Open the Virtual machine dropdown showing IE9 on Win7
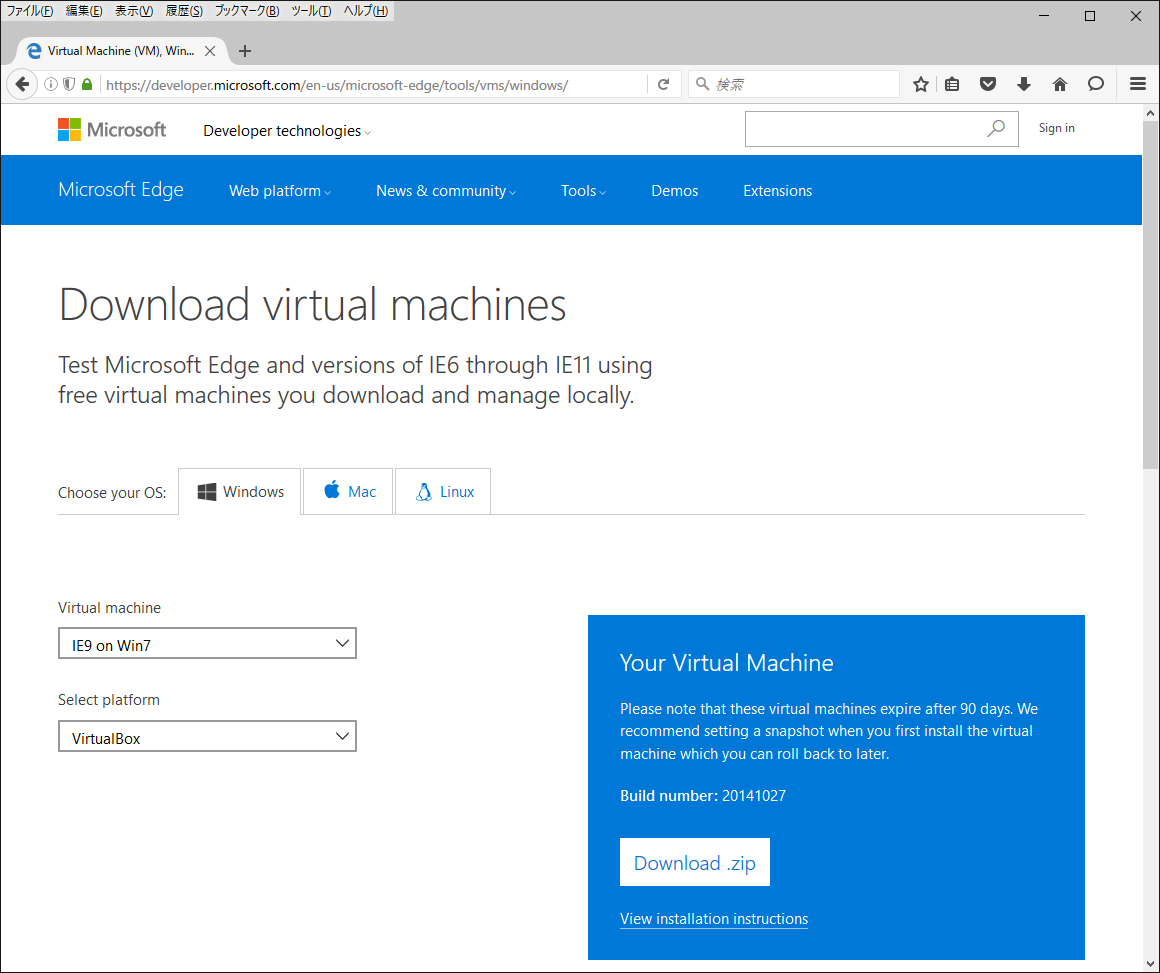 [207, 644]
